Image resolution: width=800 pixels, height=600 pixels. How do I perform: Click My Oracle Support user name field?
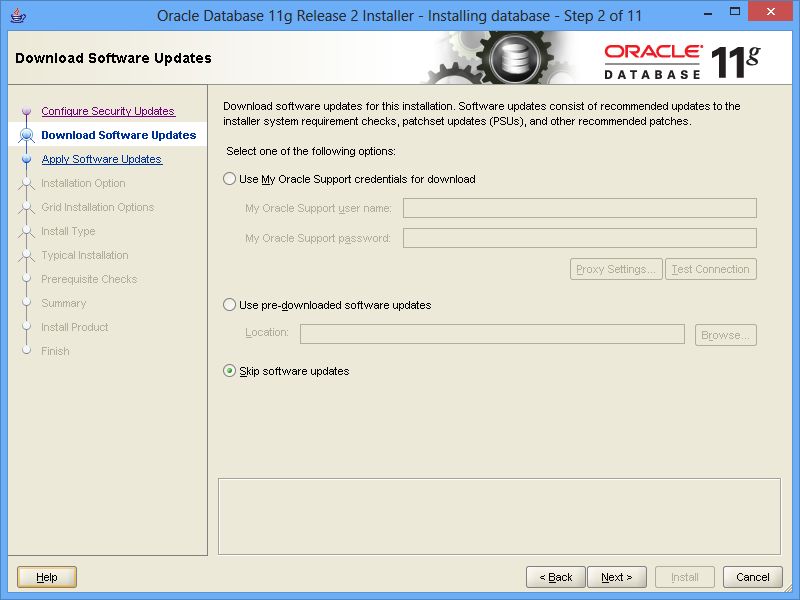580,208
